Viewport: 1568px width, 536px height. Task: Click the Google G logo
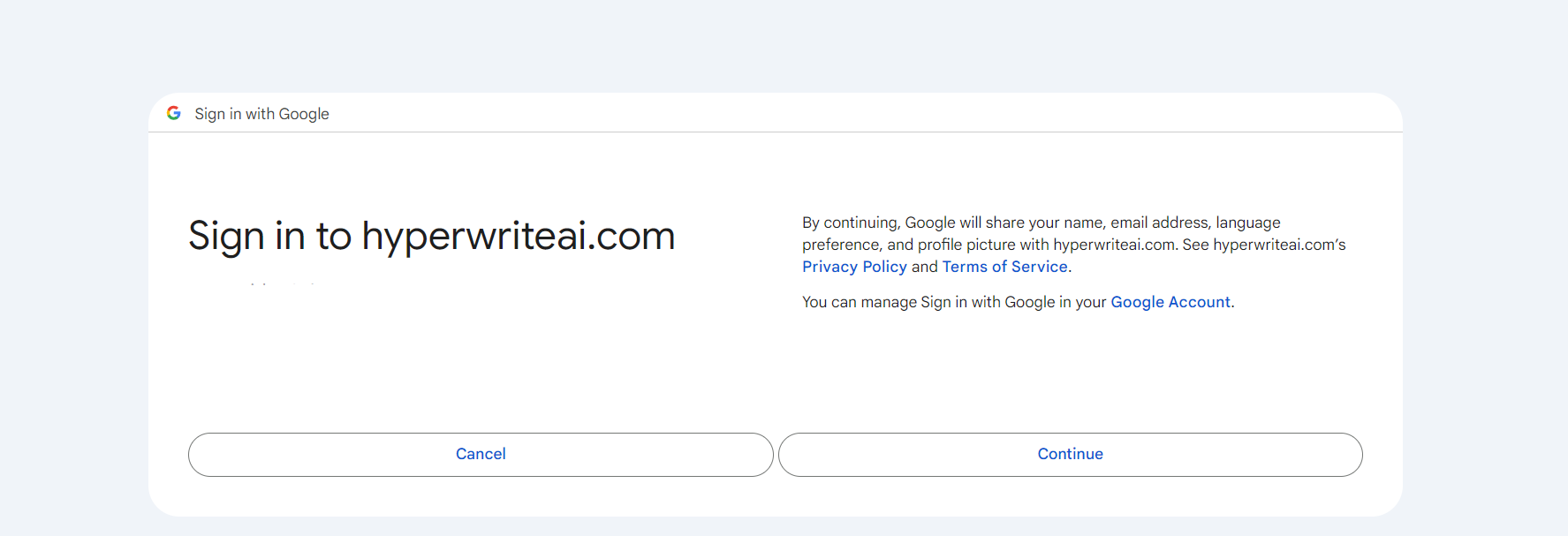coord(174,113)
